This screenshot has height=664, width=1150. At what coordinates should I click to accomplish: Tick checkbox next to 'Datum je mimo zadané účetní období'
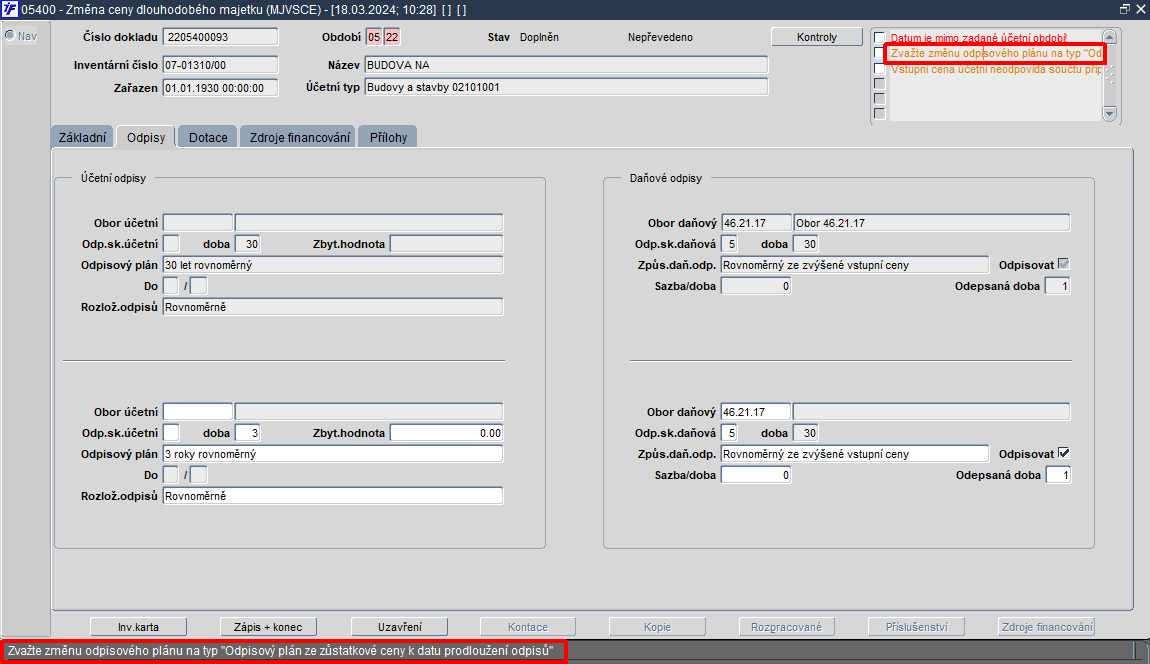pyautogui.click(x=879, y=37)
